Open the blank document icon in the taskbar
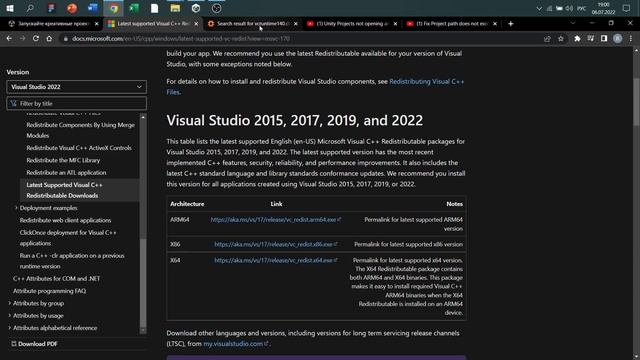Viewport: 640px width, 360px height. [x=155, y=8]
